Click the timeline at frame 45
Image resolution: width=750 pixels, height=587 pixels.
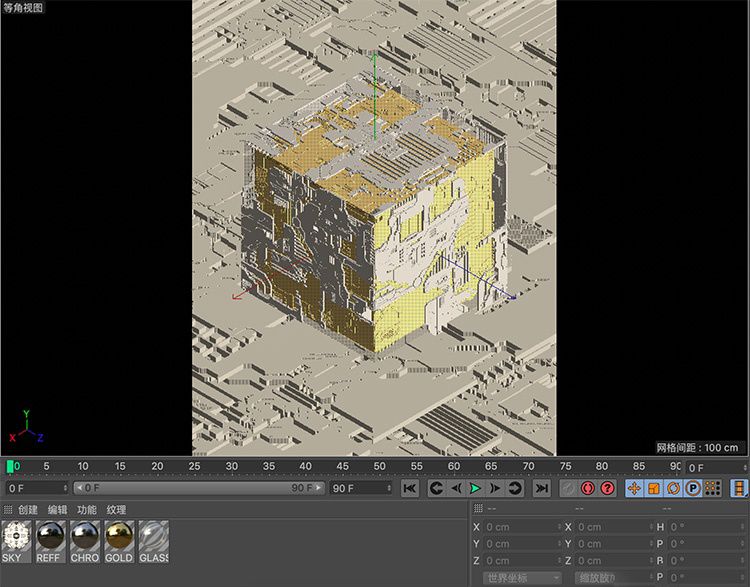tap(342, 467)
